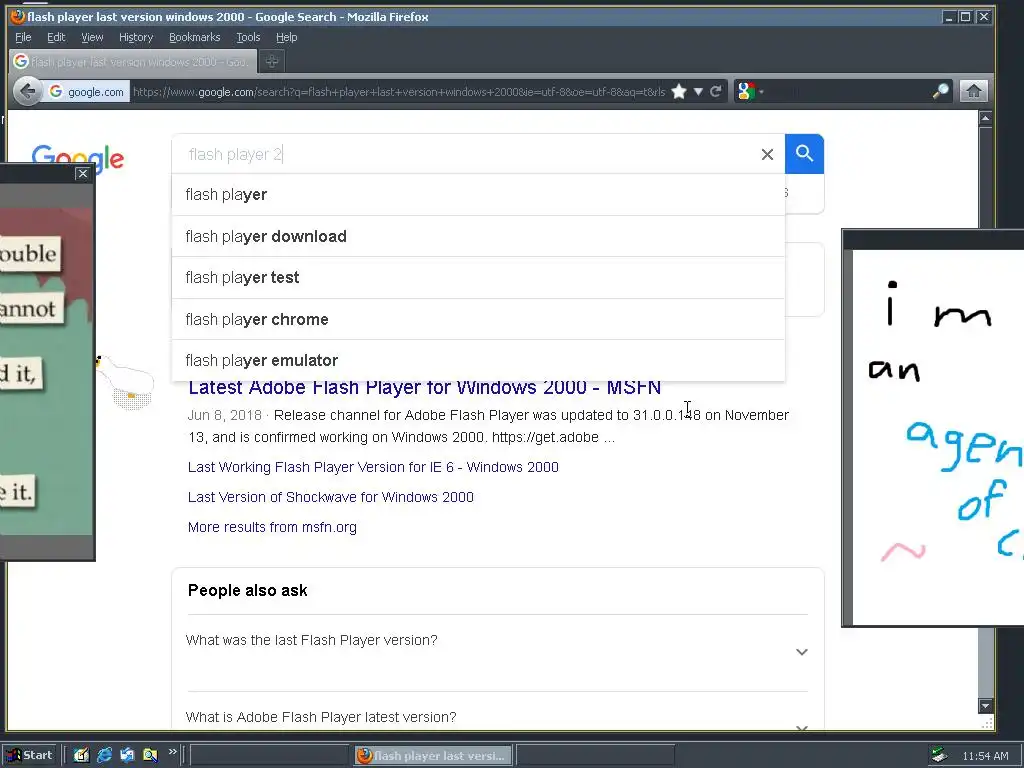Expand 'What is Adobe Flash Player latest version?' question
The width and height of the screenshot is (1024, 768).
[x=497, y=717]
